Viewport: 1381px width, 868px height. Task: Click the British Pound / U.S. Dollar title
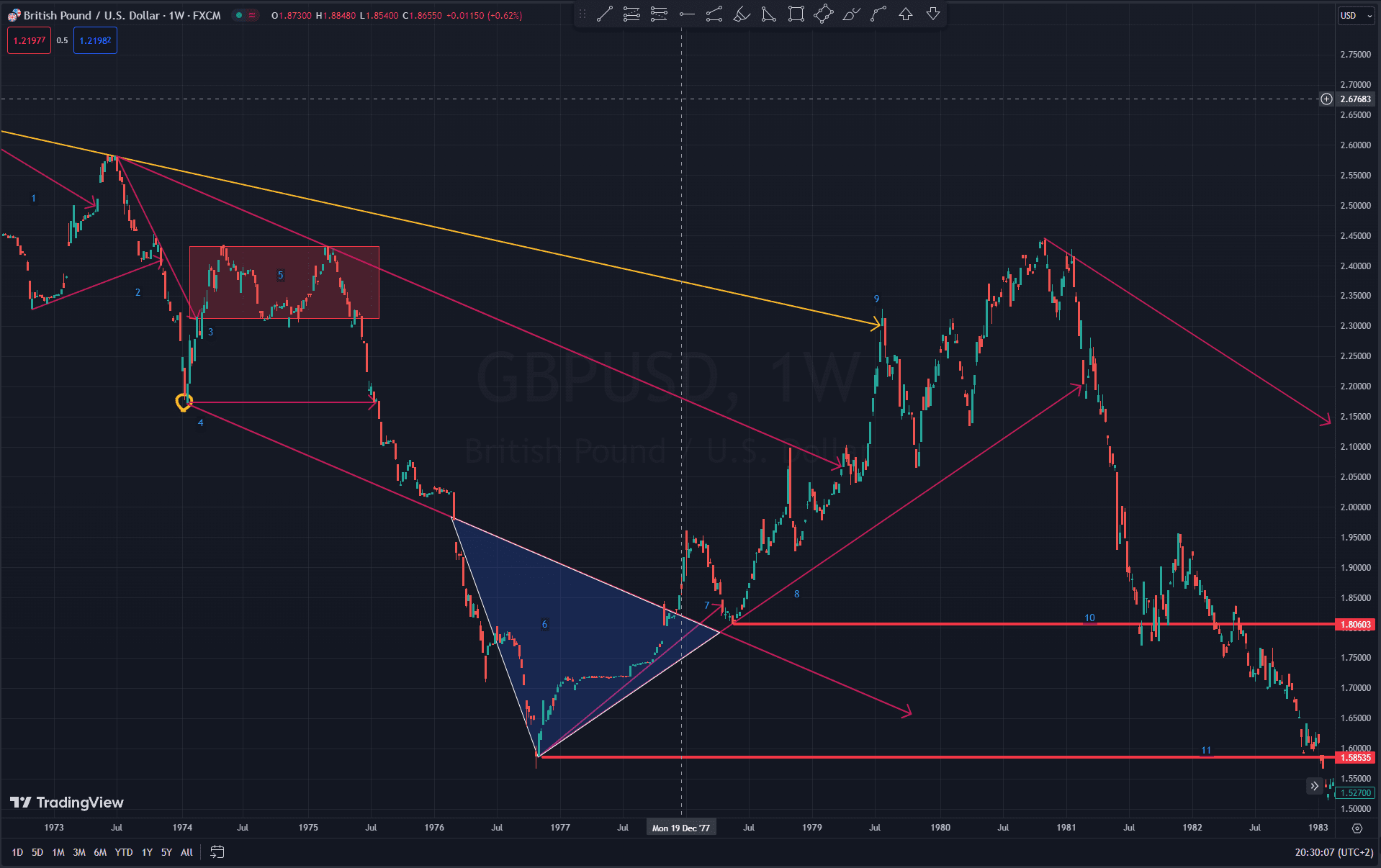[x=93, y=15]
